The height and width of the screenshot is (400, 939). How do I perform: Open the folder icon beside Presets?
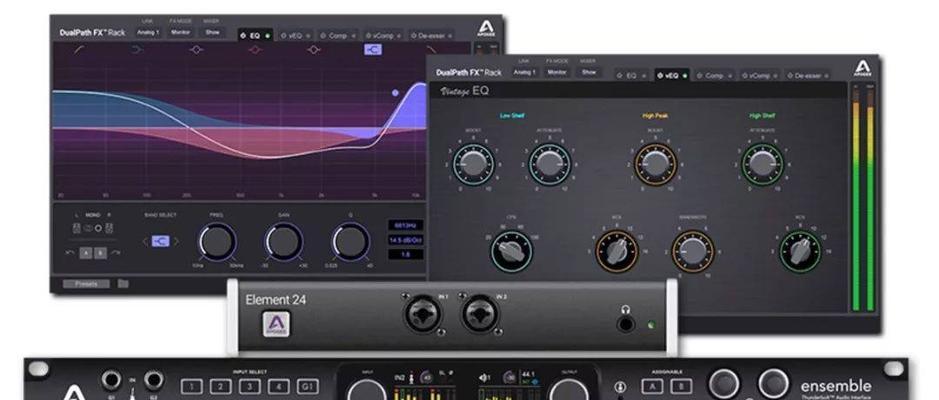pos(123,283)
